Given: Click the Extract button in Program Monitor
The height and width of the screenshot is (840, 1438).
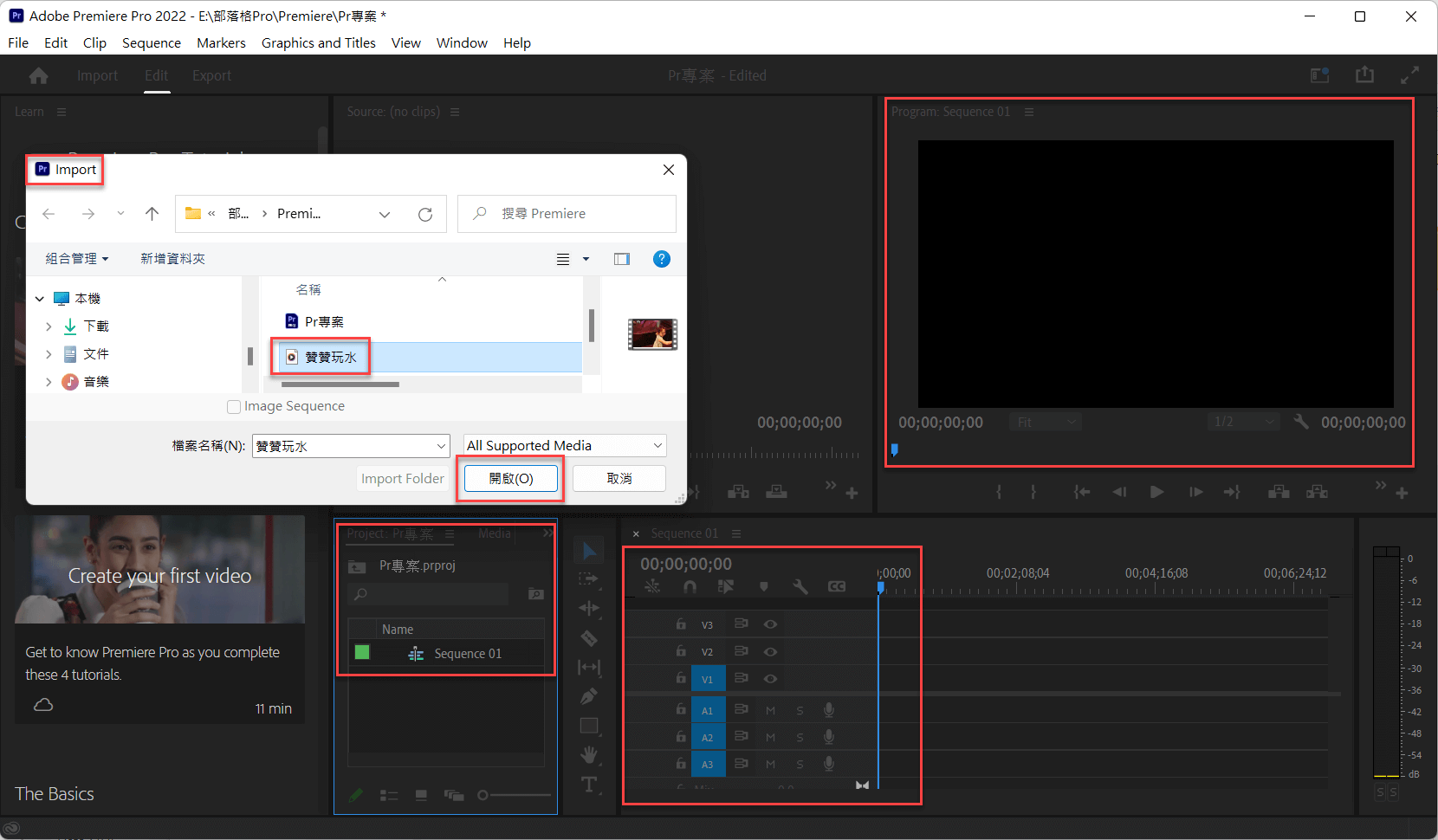Looking at the screenshot, I should pos(1318,492).
